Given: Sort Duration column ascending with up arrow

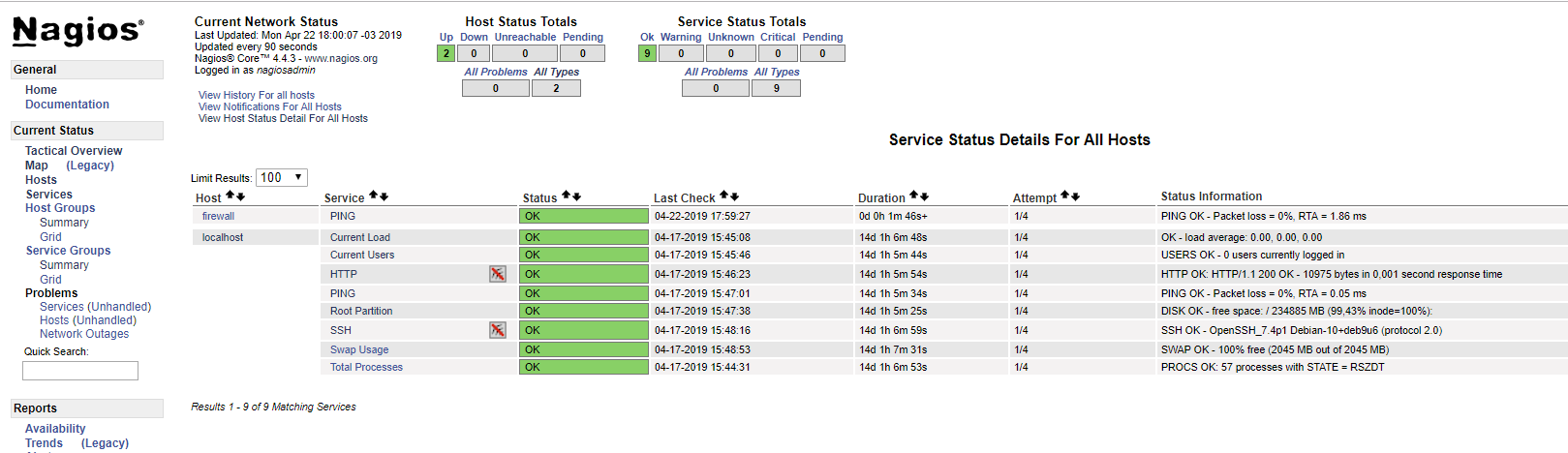Looking at the screenshot, I should [914, 196].
